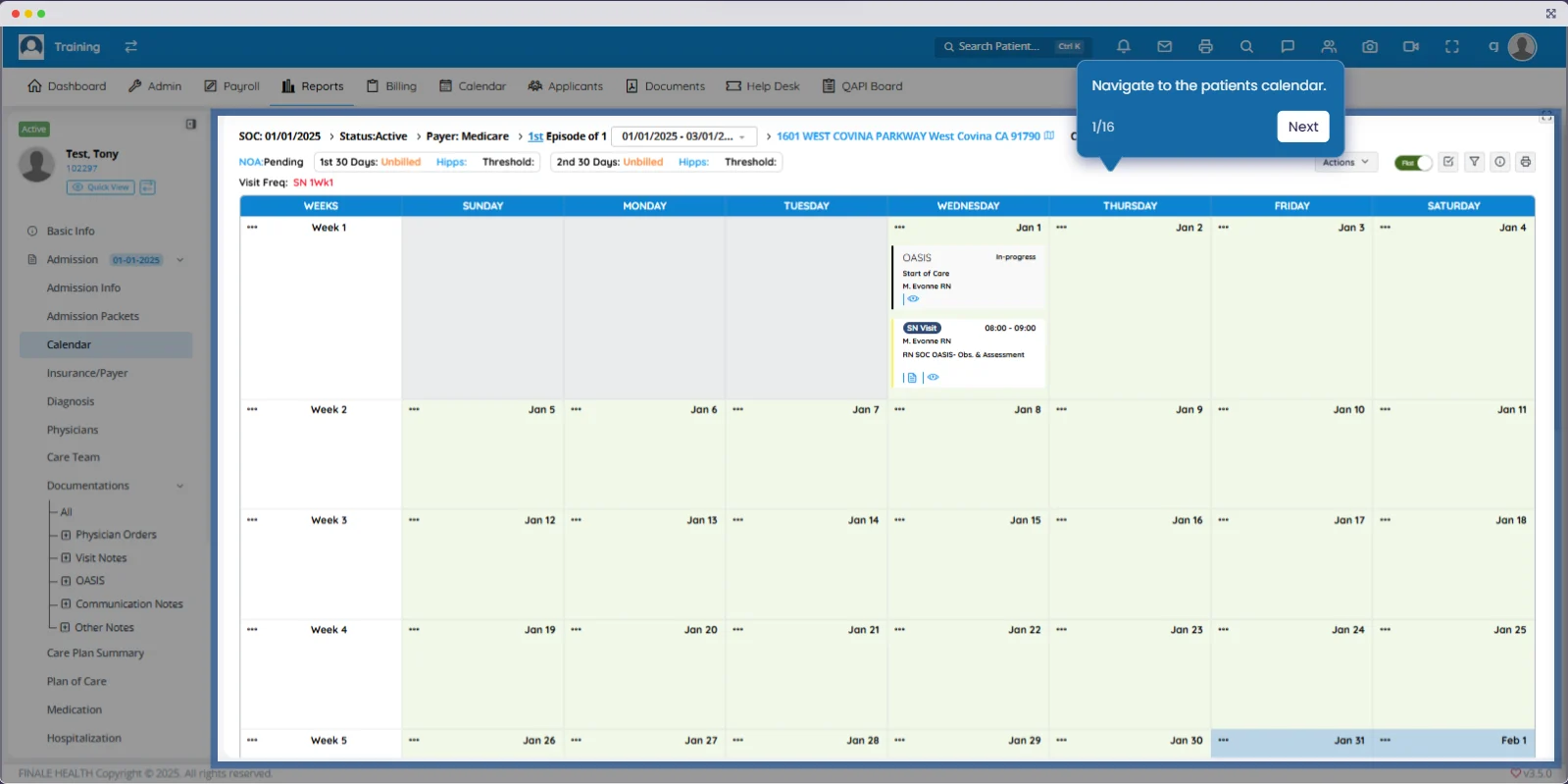The height and width of the screenshot is (784, 1568).
Task: Open Care Team
Action: [x=74, y=457]
